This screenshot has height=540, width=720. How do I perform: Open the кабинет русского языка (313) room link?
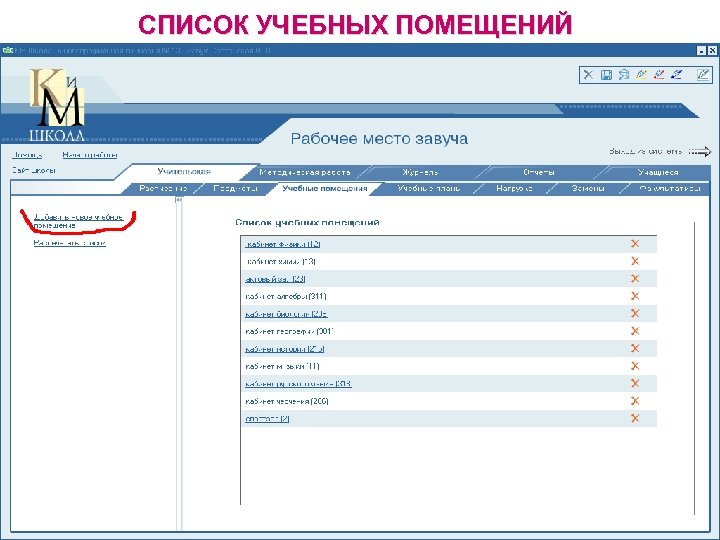click(x=298, y=384)
